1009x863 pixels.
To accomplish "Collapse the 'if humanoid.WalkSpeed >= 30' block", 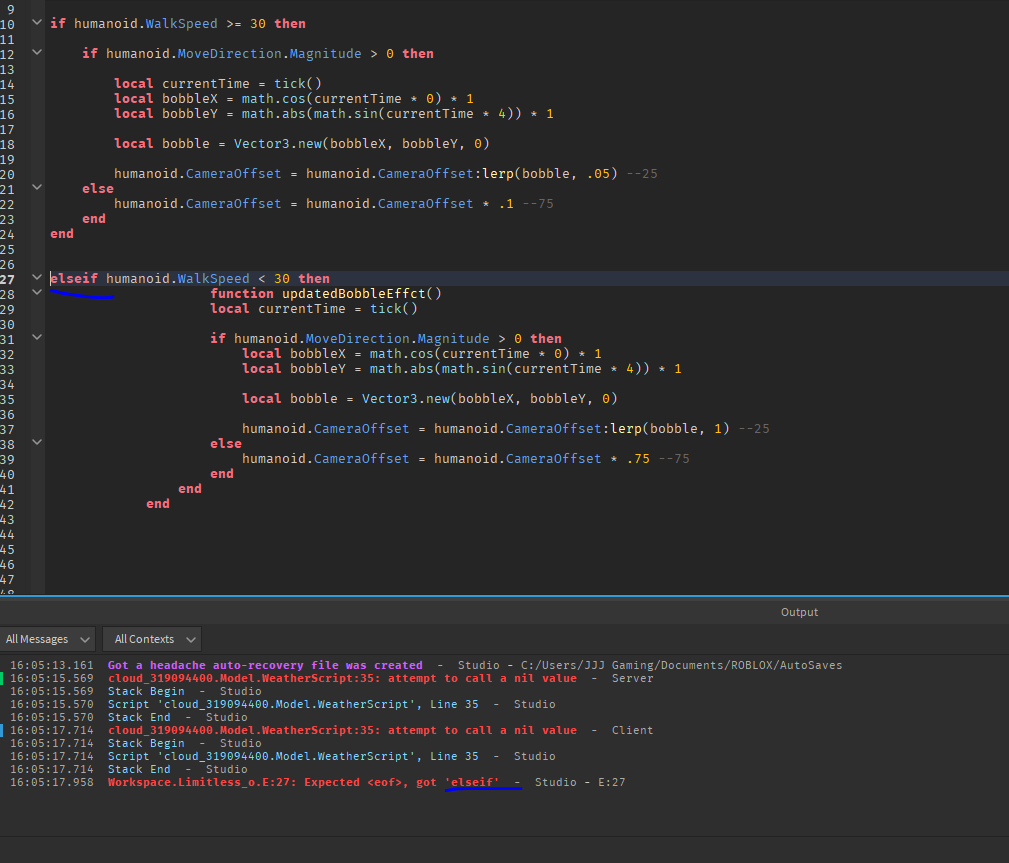I will (x=37, y=23).
